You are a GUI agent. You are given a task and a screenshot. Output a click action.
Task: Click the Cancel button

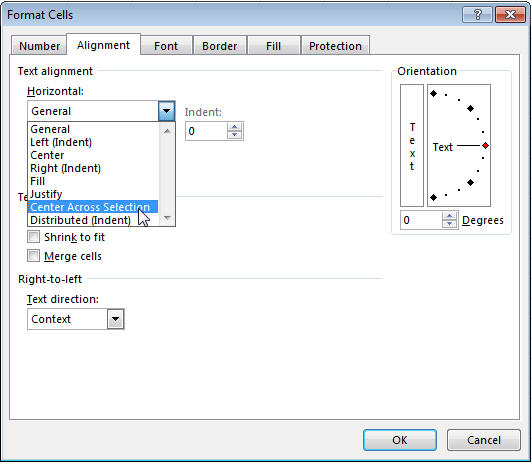tap(484, 440)
